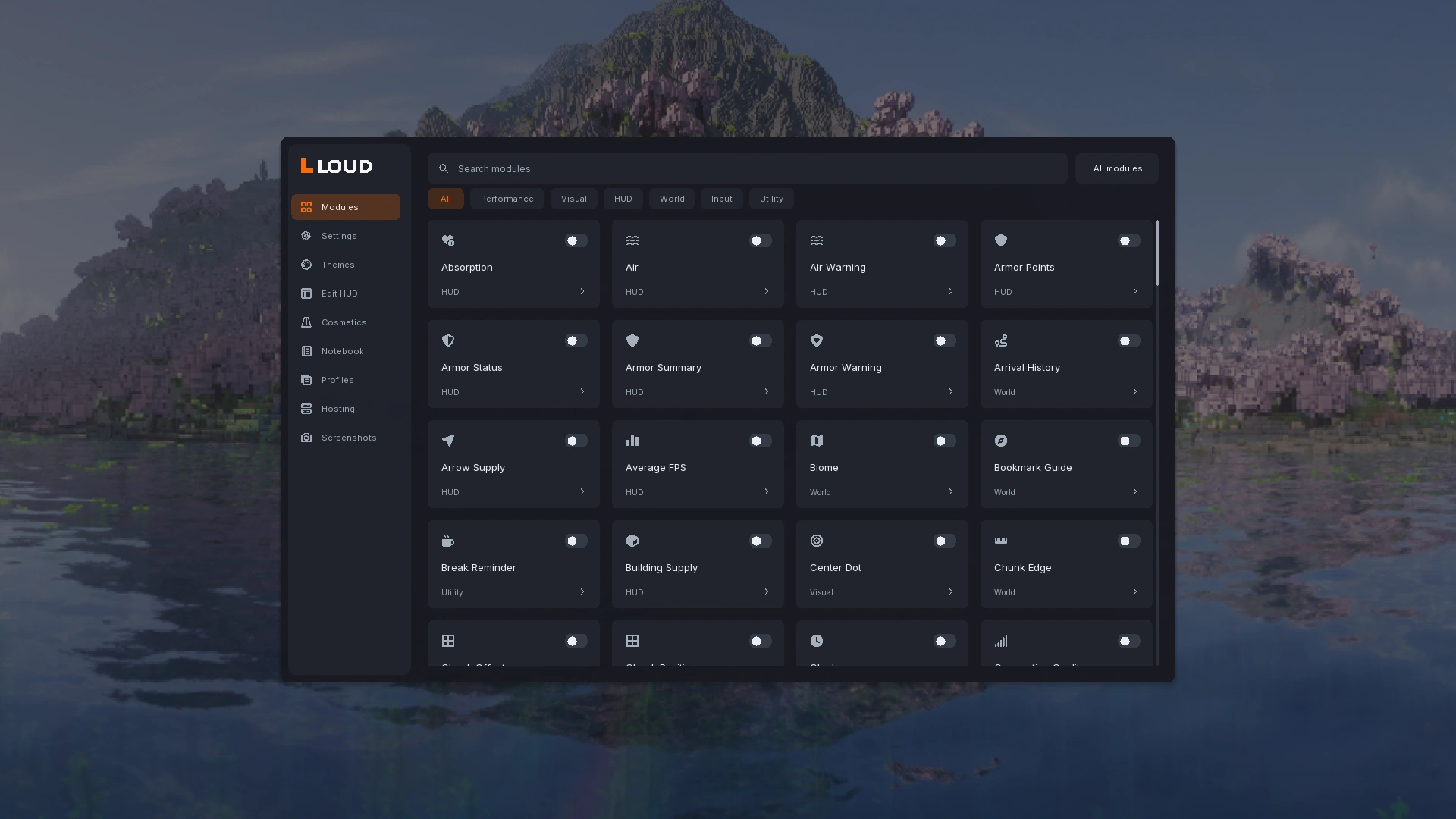This screenshot has width=1456, height=819.
Task: Select the HUD filter tab
Action: [623, 199]
